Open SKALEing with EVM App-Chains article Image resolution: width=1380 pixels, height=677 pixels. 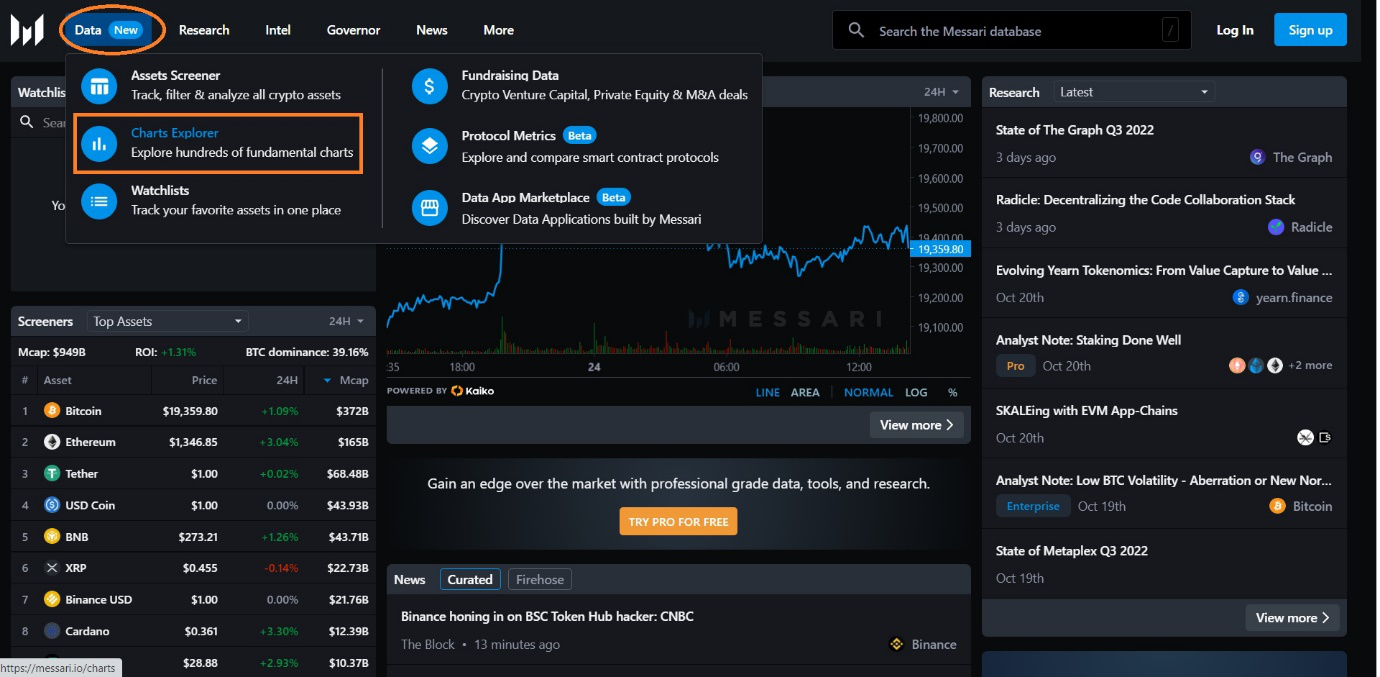click(1086, 410)
